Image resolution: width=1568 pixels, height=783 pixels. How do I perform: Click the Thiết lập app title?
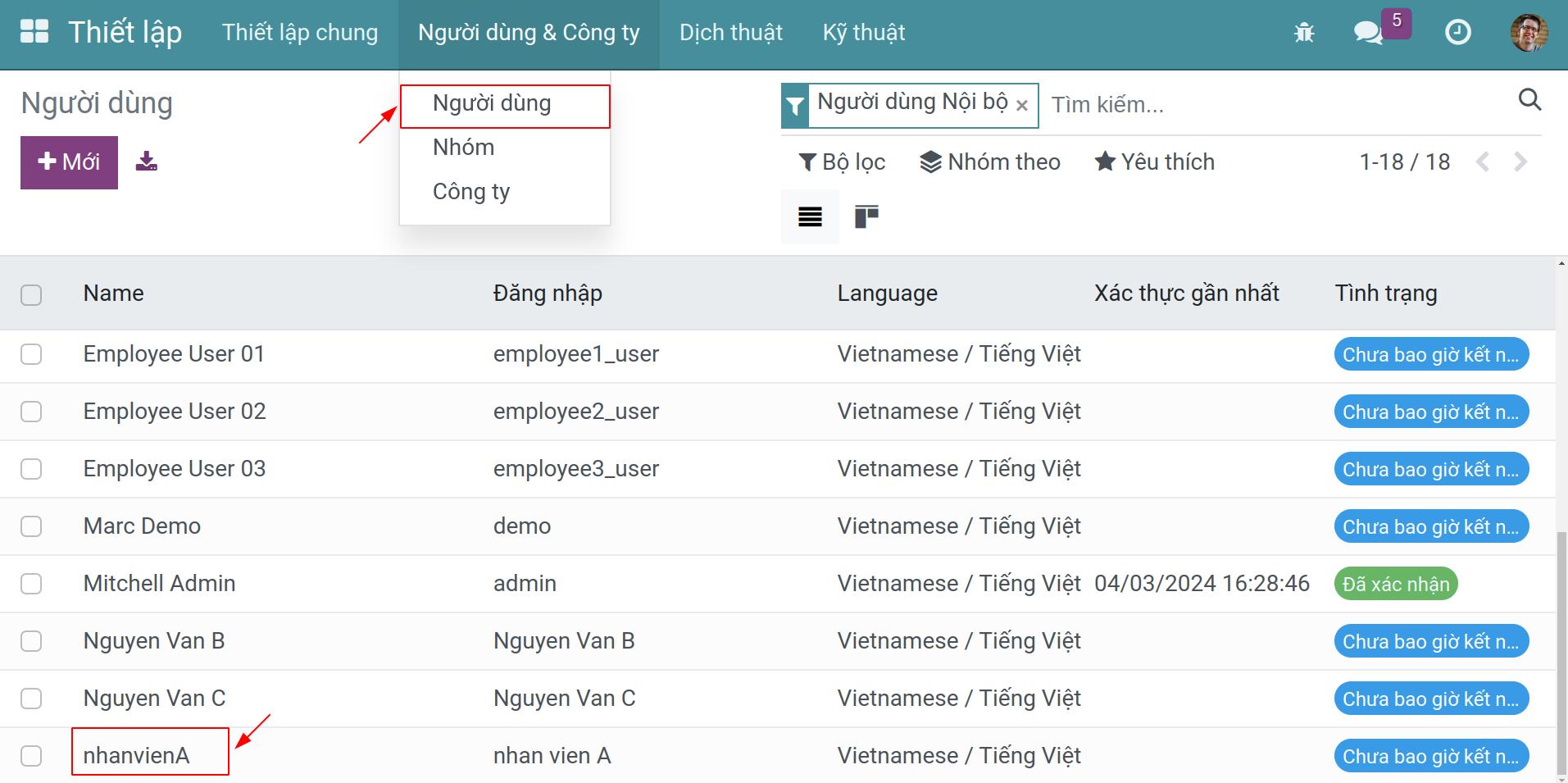(x=125, y=33)
